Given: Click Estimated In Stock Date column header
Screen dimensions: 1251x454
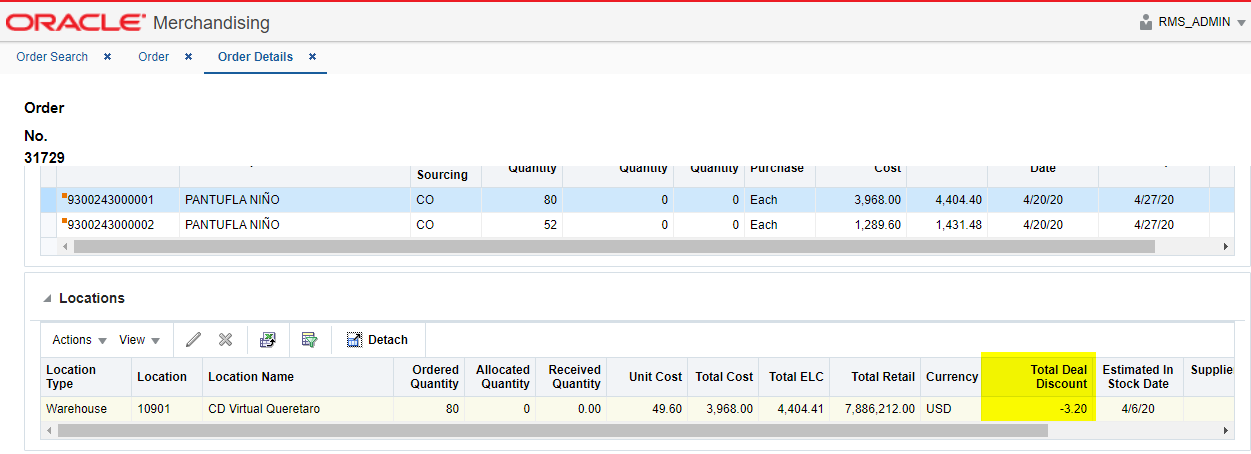Looking at the screenshot, I should 1138,377.
